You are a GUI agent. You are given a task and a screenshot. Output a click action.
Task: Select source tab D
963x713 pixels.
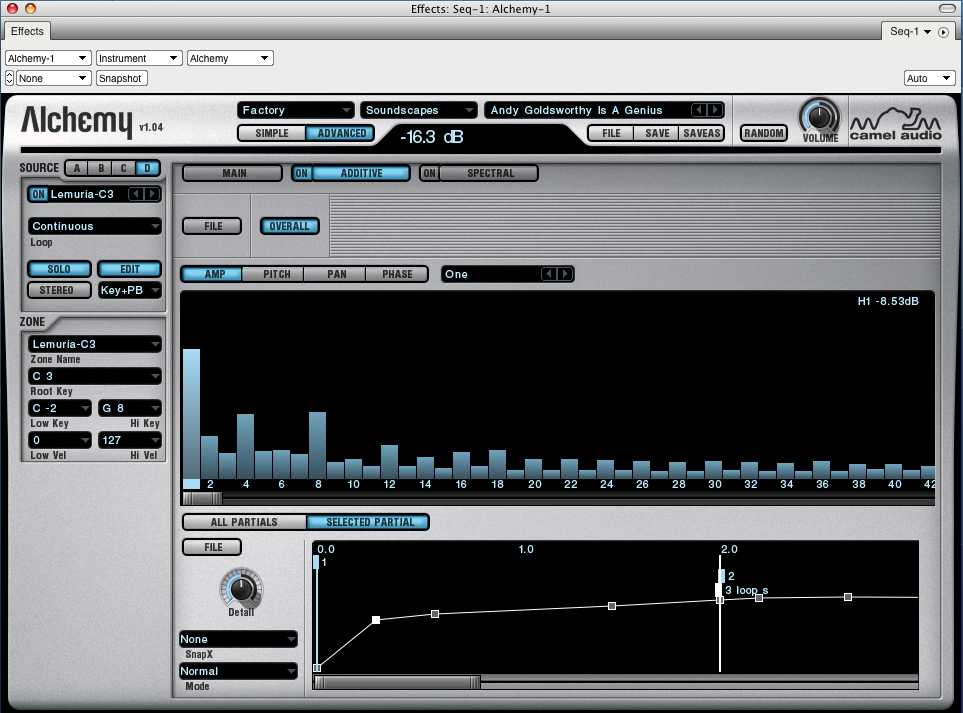(x=147, y=168)
